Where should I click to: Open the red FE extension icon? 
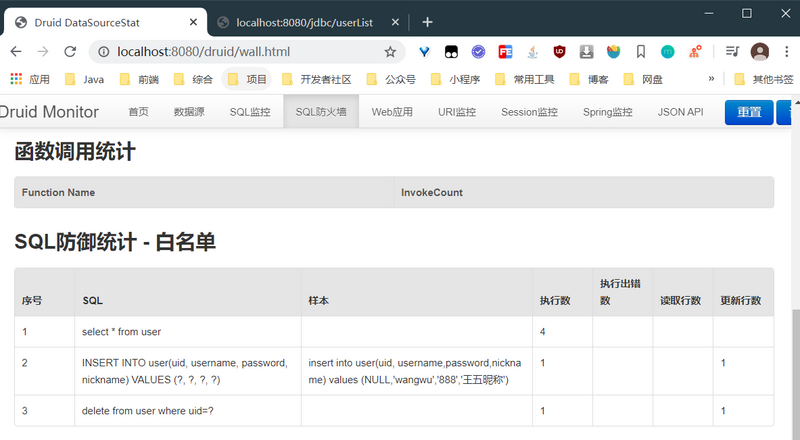tap(505, 52)
